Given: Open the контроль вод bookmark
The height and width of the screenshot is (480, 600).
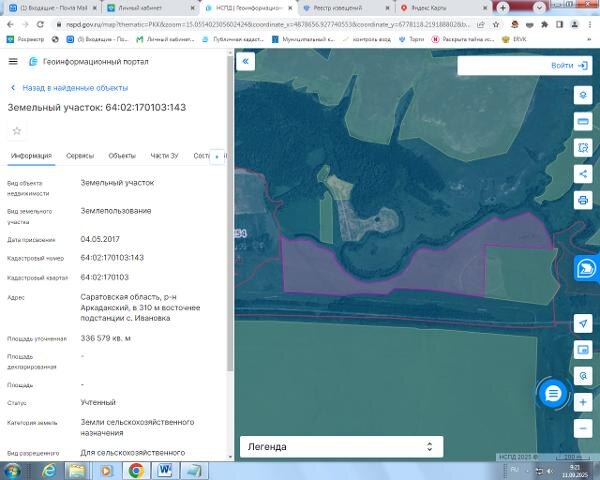Looking at the screenshot, I should pyautogui.click(x=366, y=39).
